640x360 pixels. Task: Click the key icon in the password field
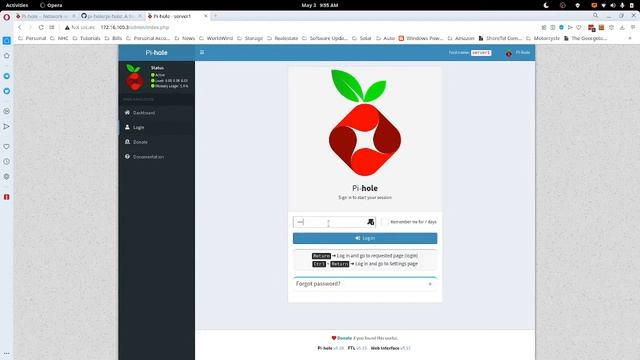(370, 222)
